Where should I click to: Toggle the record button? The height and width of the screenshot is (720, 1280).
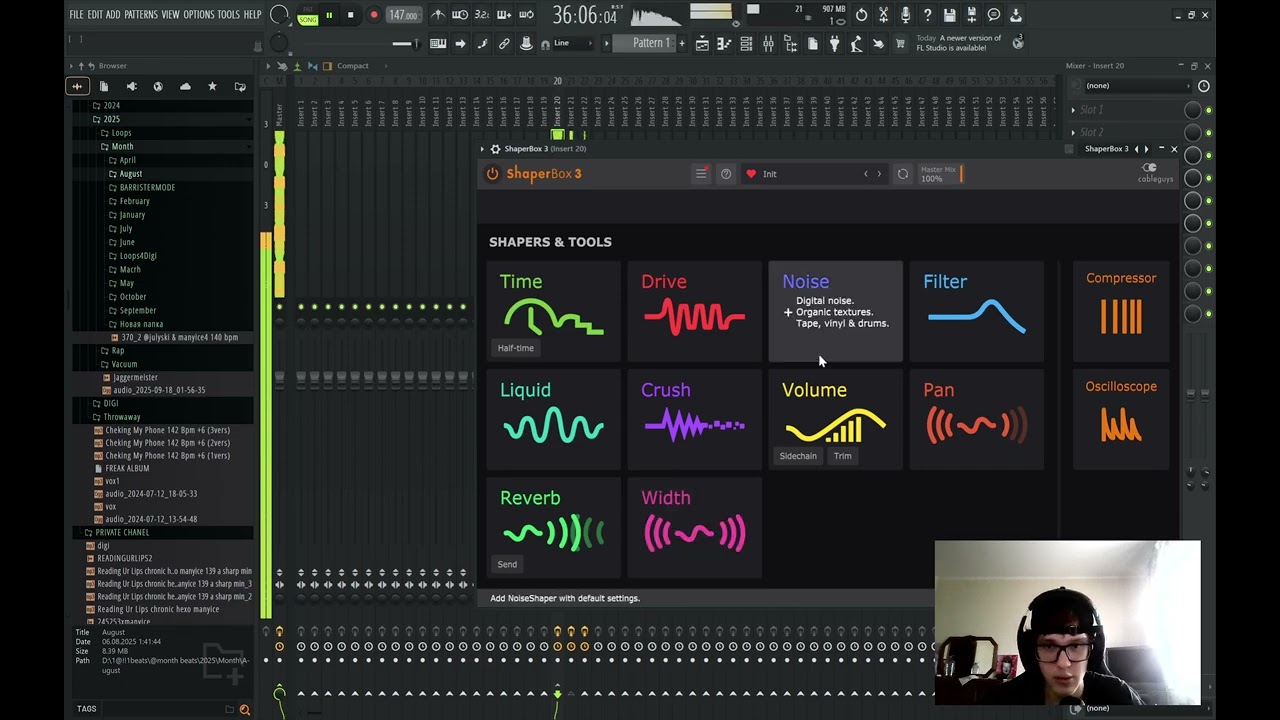pos(374,15)
